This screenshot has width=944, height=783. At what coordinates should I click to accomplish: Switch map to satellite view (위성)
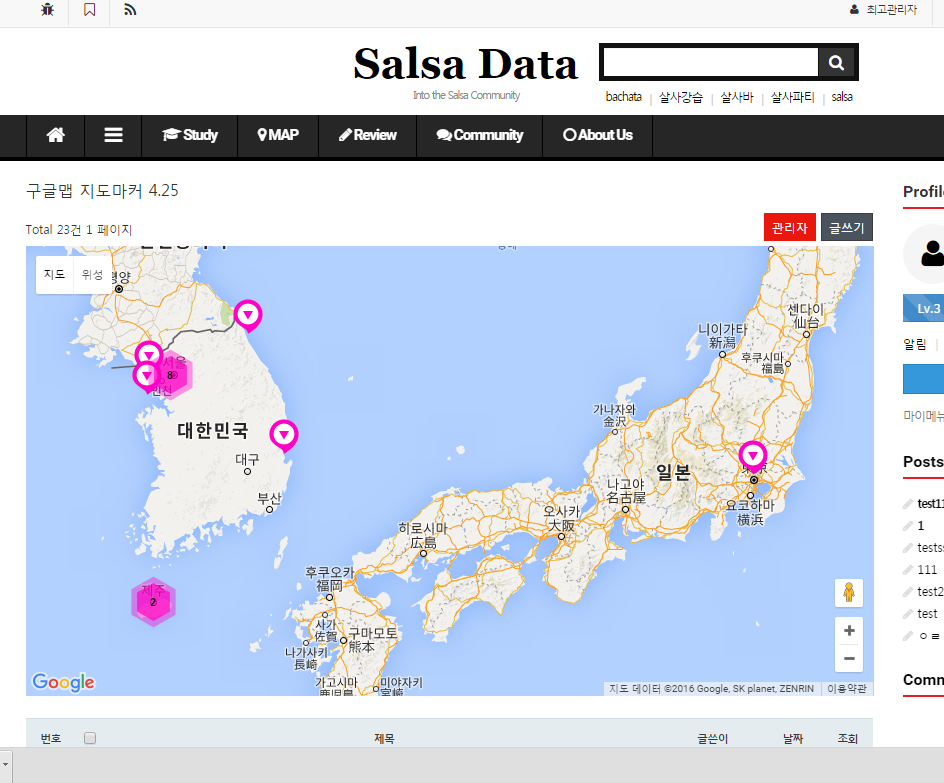point(92,274)
